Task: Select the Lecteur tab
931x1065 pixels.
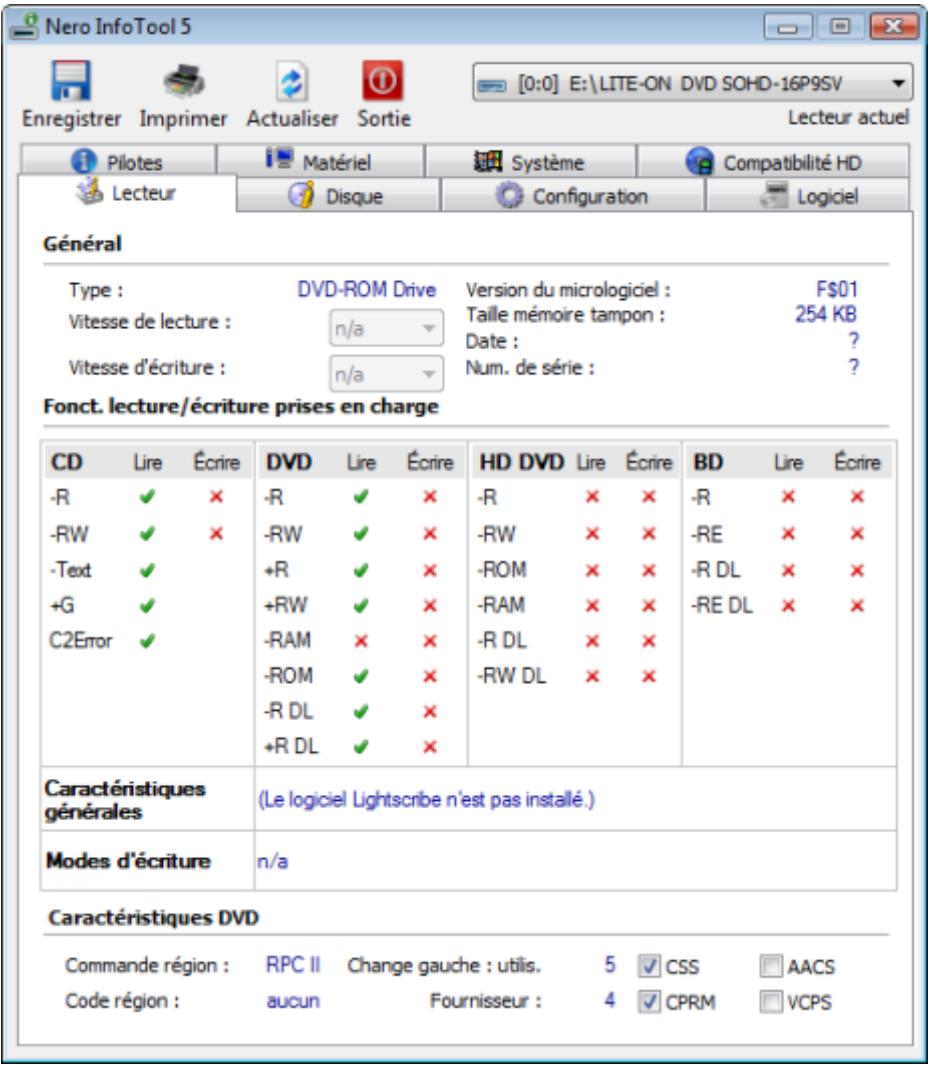Action: point(127,193)
